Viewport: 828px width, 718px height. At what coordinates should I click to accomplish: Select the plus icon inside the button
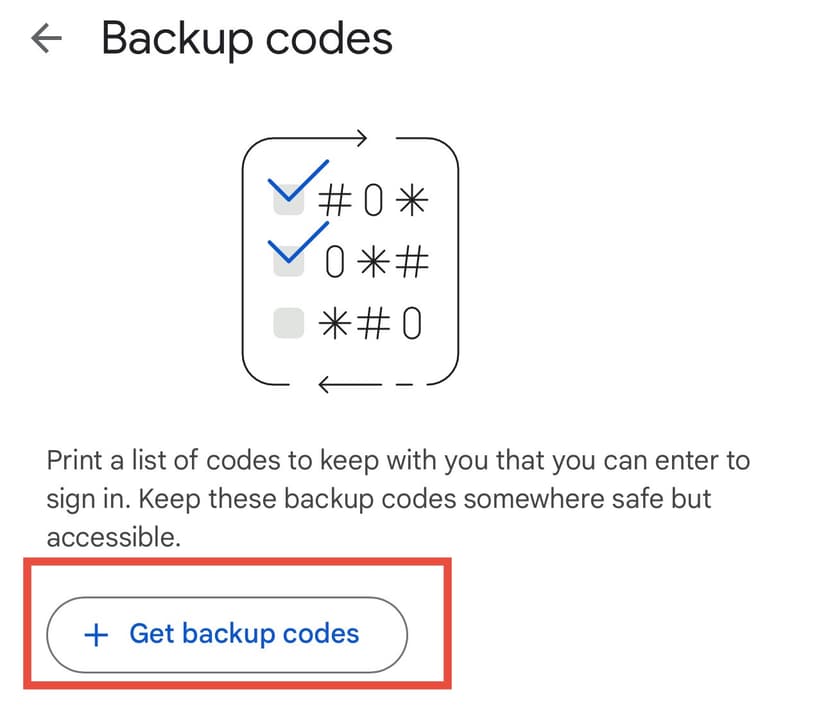pyautogui.click(x=97, y=634)
